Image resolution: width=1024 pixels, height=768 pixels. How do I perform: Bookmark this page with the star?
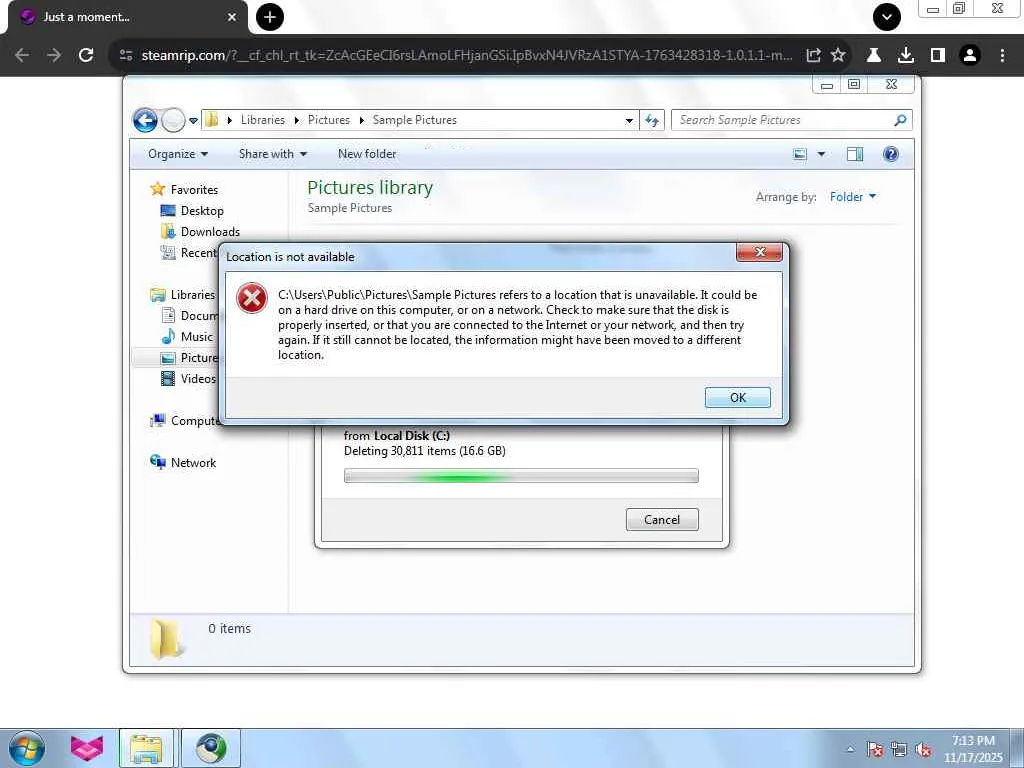[x=838, y=56]
